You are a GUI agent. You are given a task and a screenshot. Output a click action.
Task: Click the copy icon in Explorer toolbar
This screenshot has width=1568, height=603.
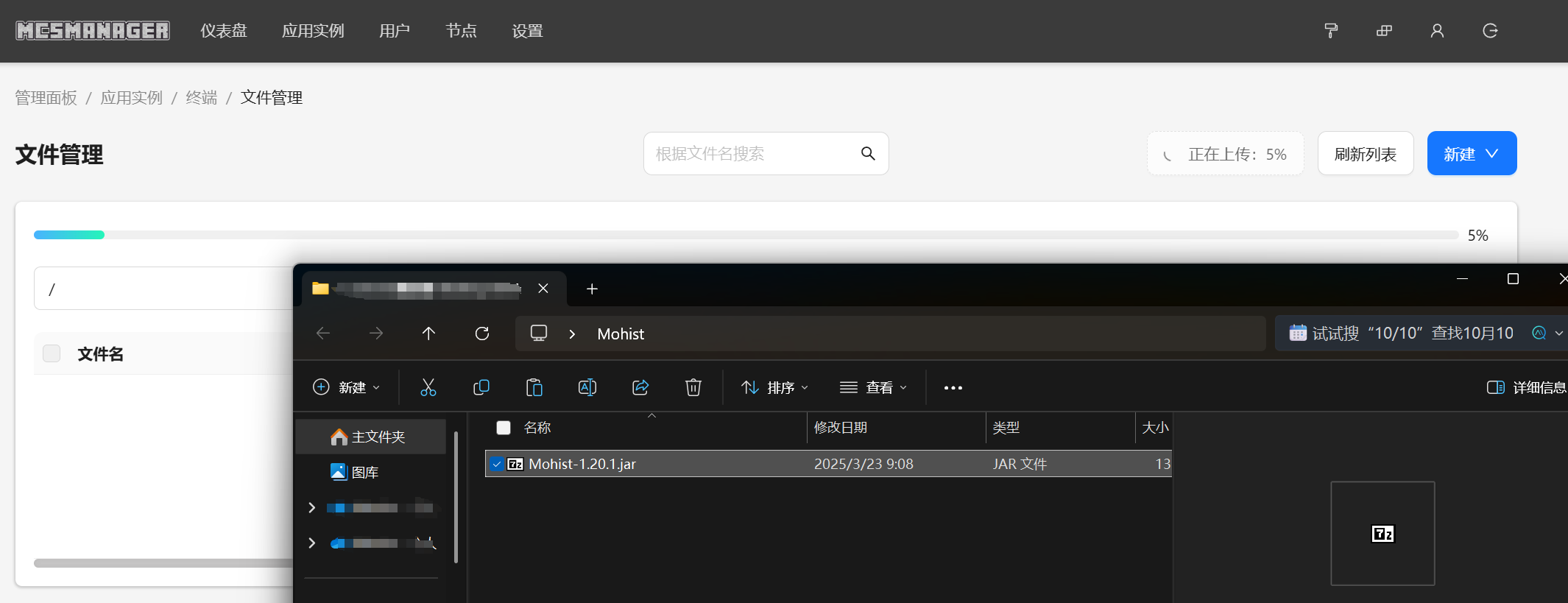[x=481, y=387]
